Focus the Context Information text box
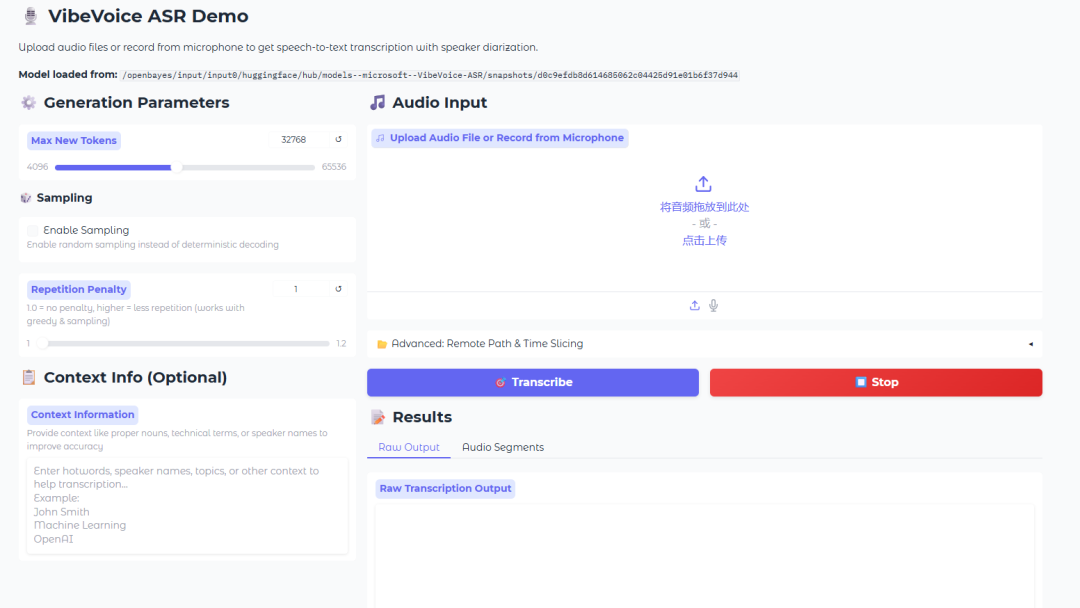 (x=187, y=505)
